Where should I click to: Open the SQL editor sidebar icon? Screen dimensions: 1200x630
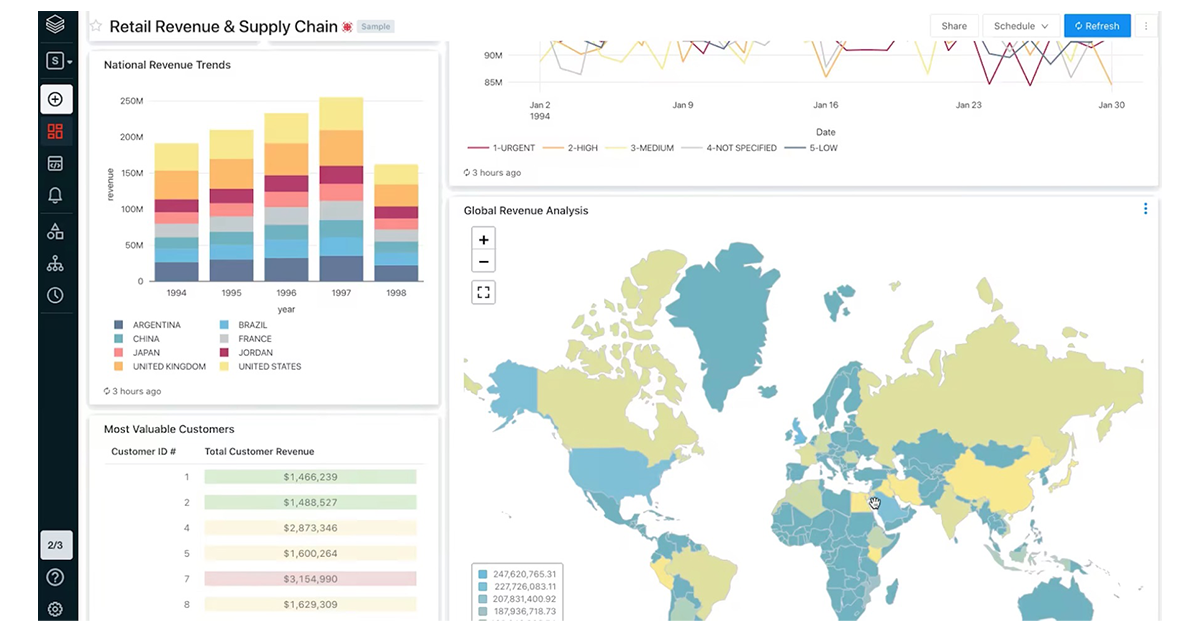(x=55, y=163)
